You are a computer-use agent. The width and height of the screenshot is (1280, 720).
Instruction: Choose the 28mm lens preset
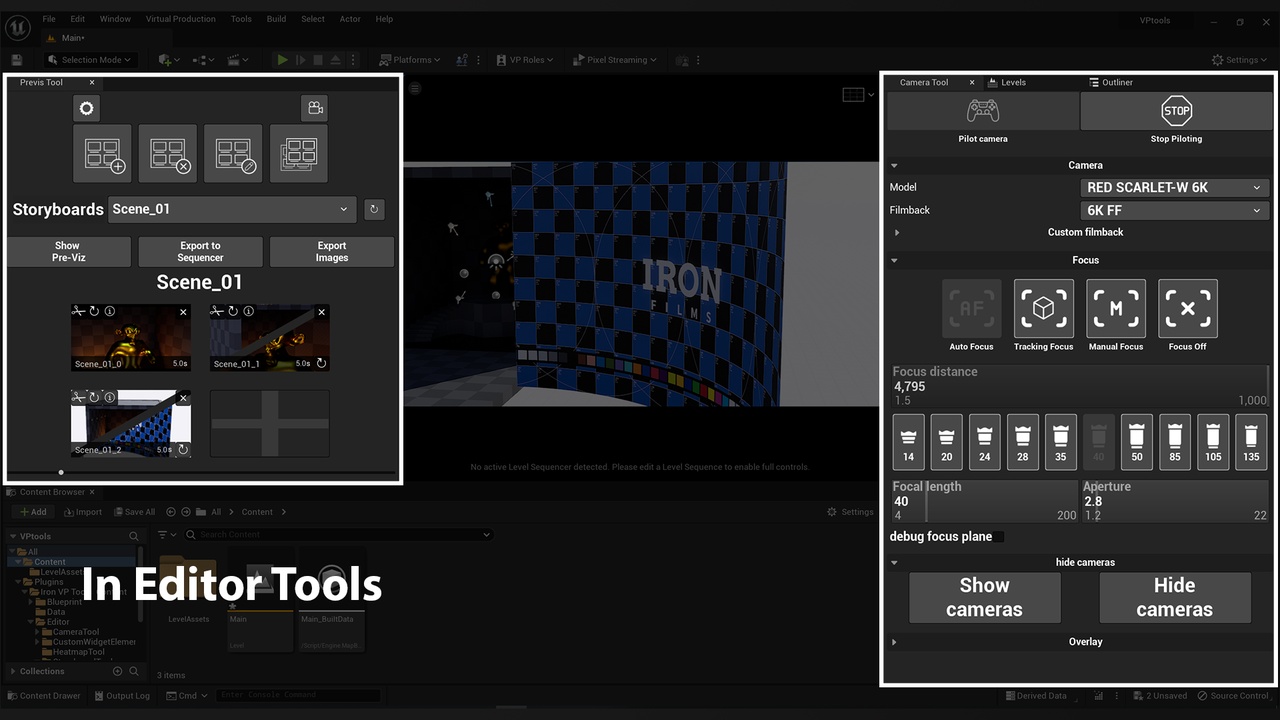pos(1022,442)
